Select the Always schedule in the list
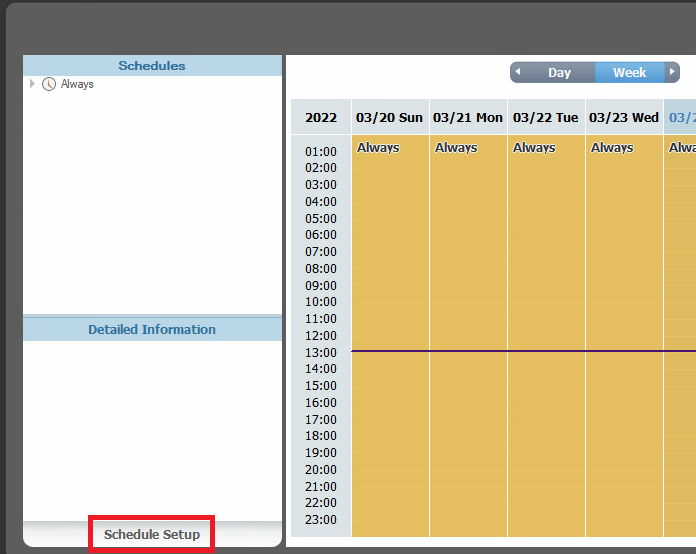This screenshot has height=554, width=696. (x=77, y=84)
